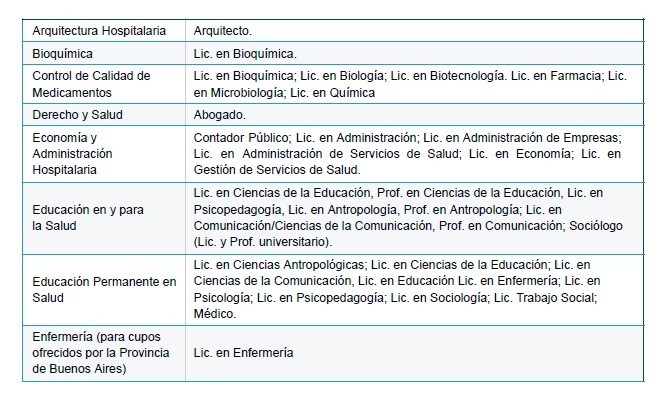The width and height of the screenshot is (669, 404).
Task: Click Lic. en Bioquímica in Bioquímica row
Action: click(x=245, y=53)
